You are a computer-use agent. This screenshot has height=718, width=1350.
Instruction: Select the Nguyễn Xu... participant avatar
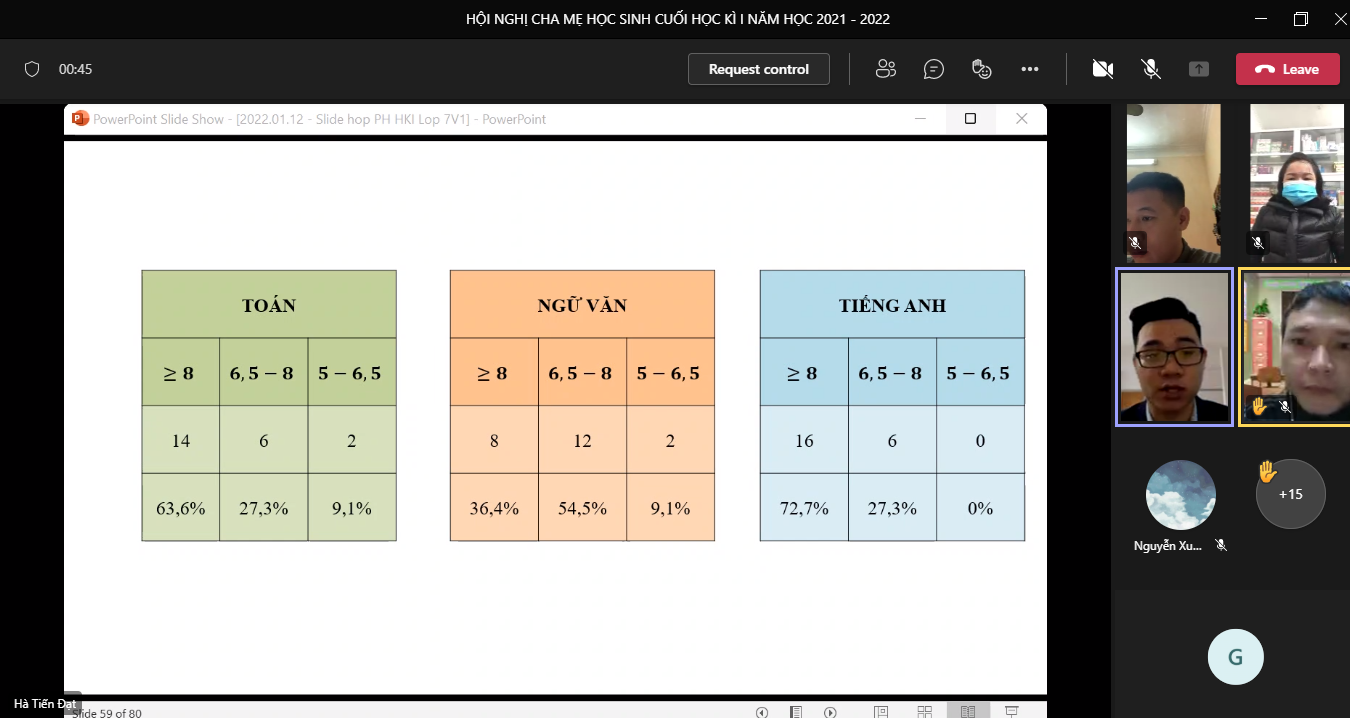tap(1180, 495)
